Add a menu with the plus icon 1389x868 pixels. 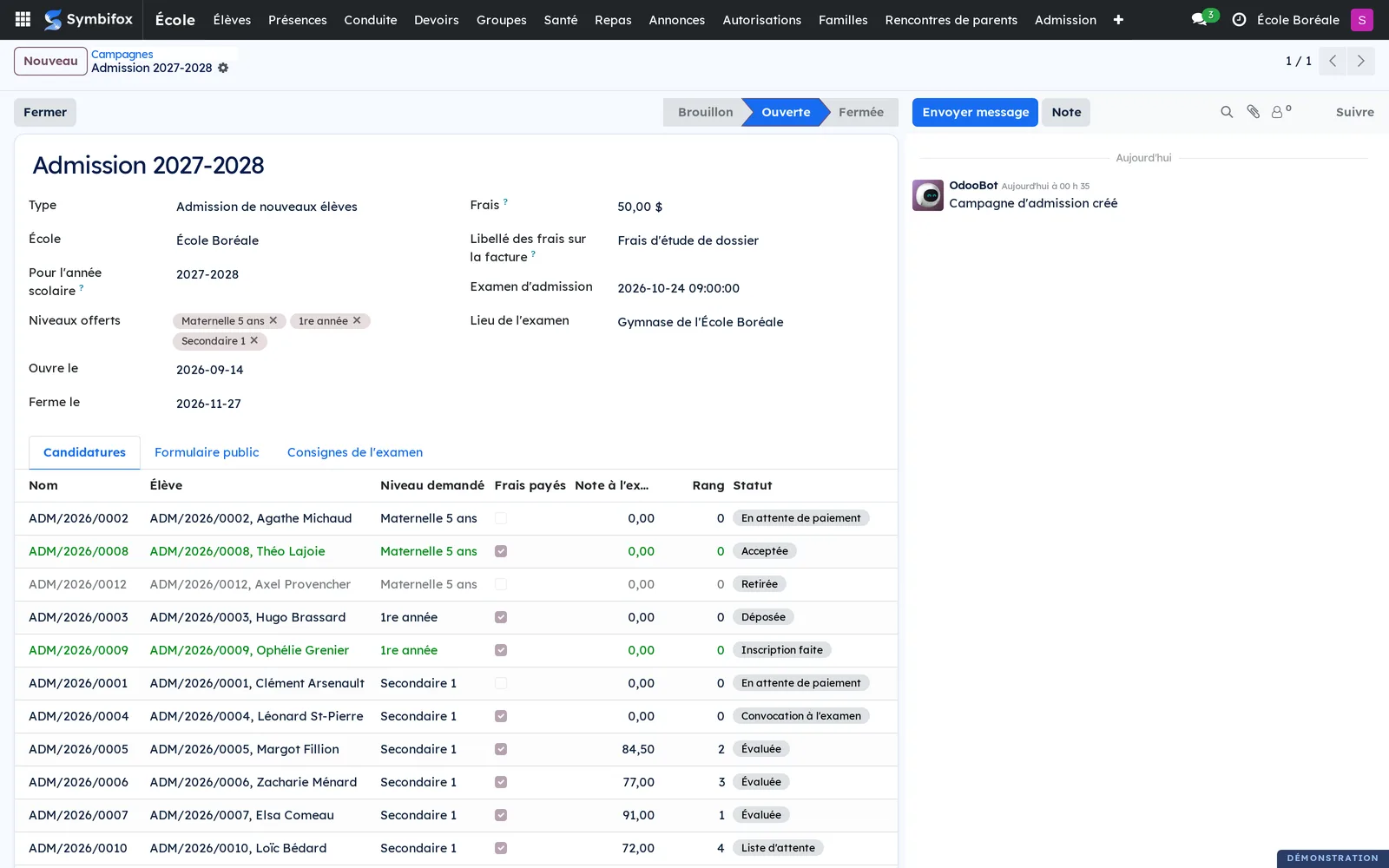[x=1118, y=19]
